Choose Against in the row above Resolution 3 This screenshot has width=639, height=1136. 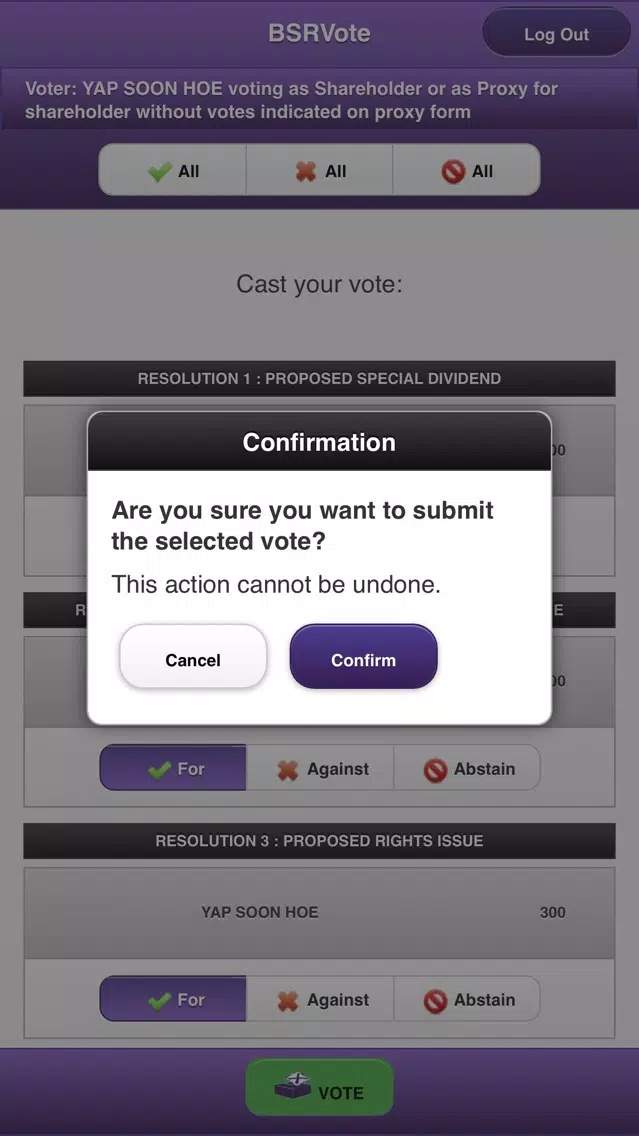tap(320, 768)
